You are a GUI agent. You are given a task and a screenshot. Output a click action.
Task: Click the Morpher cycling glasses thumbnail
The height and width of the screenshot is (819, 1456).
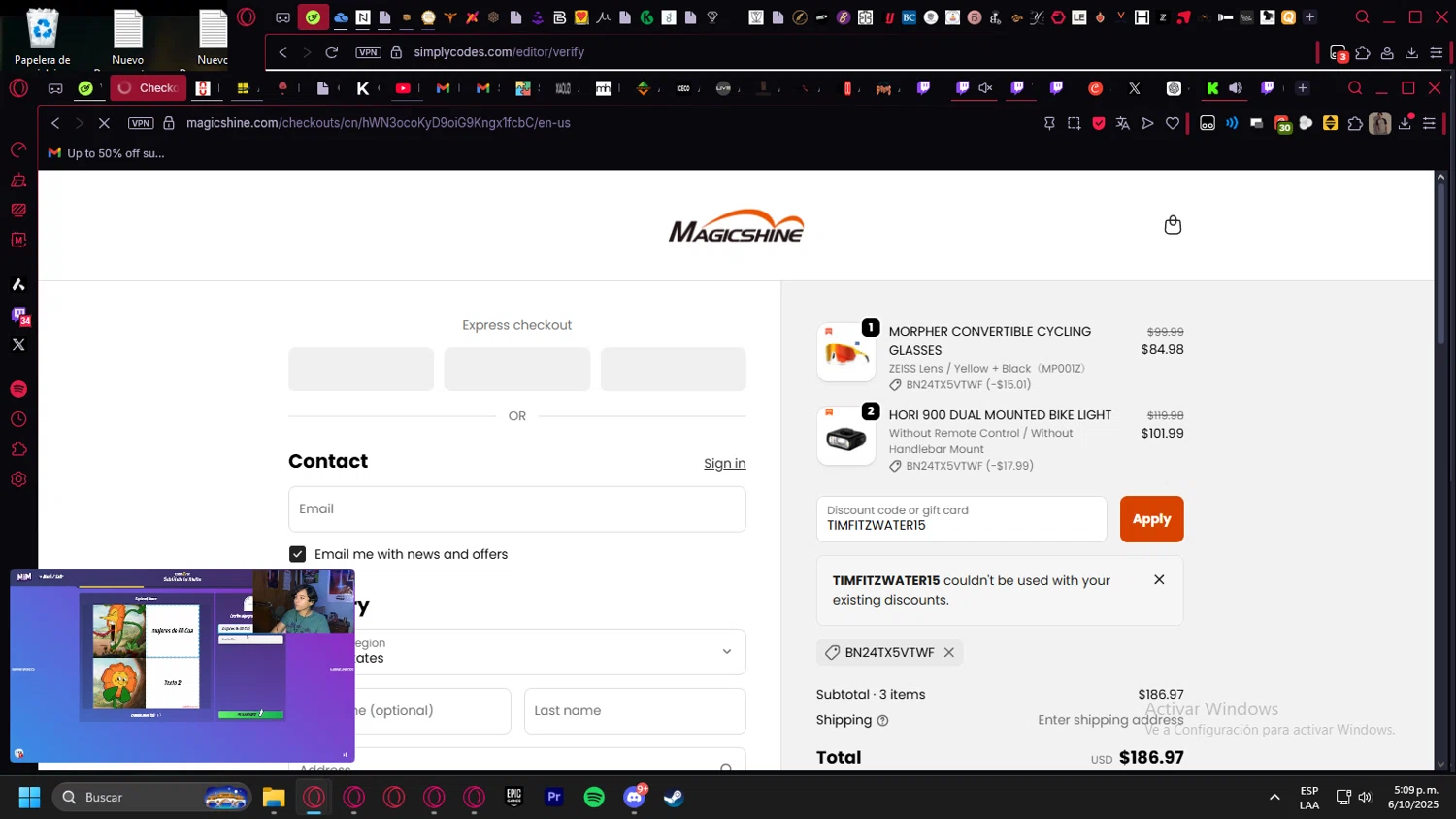point(846,352)
